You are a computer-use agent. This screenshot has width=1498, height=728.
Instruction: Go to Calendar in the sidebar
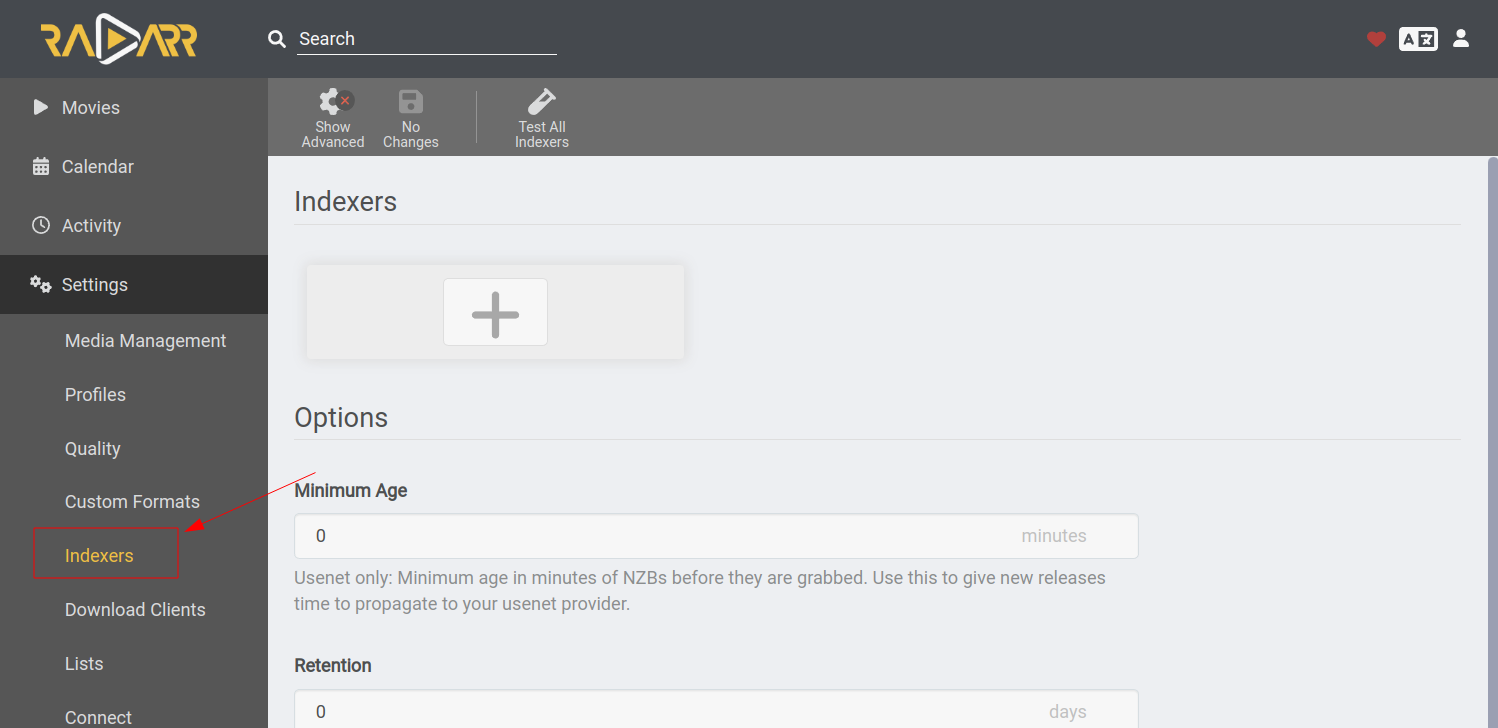134,166
